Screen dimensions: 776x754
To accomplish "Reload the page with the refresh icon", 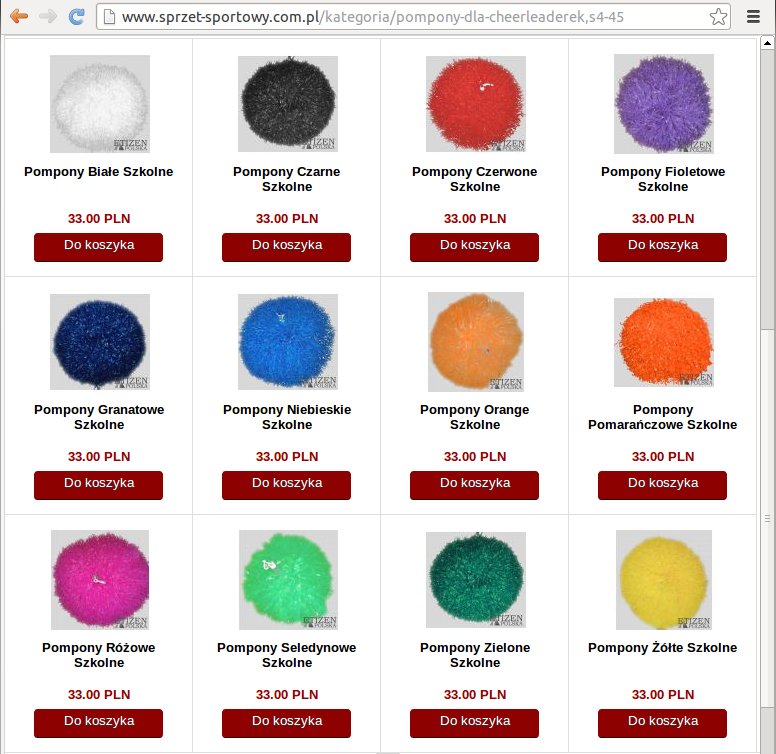I will point(76,16).
